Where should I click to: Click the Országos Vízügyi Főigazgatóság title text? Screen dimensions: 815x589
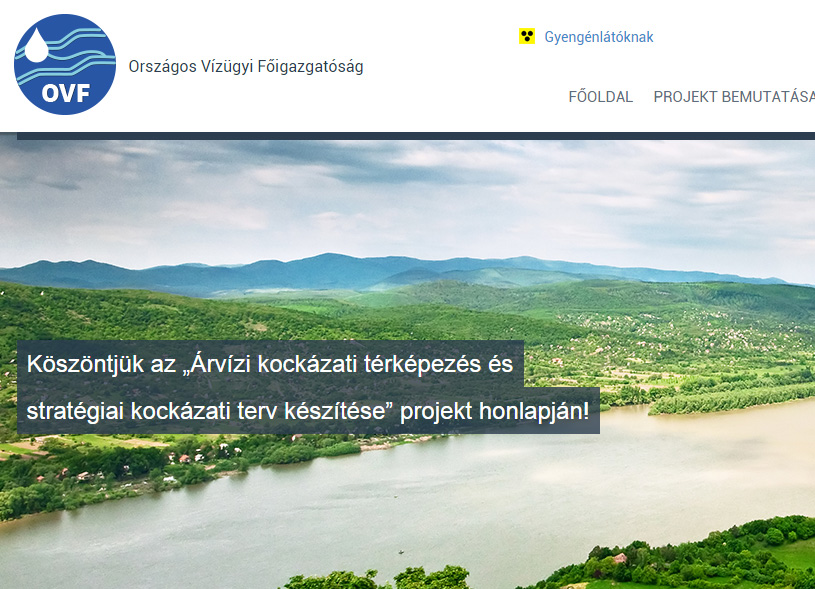[246, 67]
